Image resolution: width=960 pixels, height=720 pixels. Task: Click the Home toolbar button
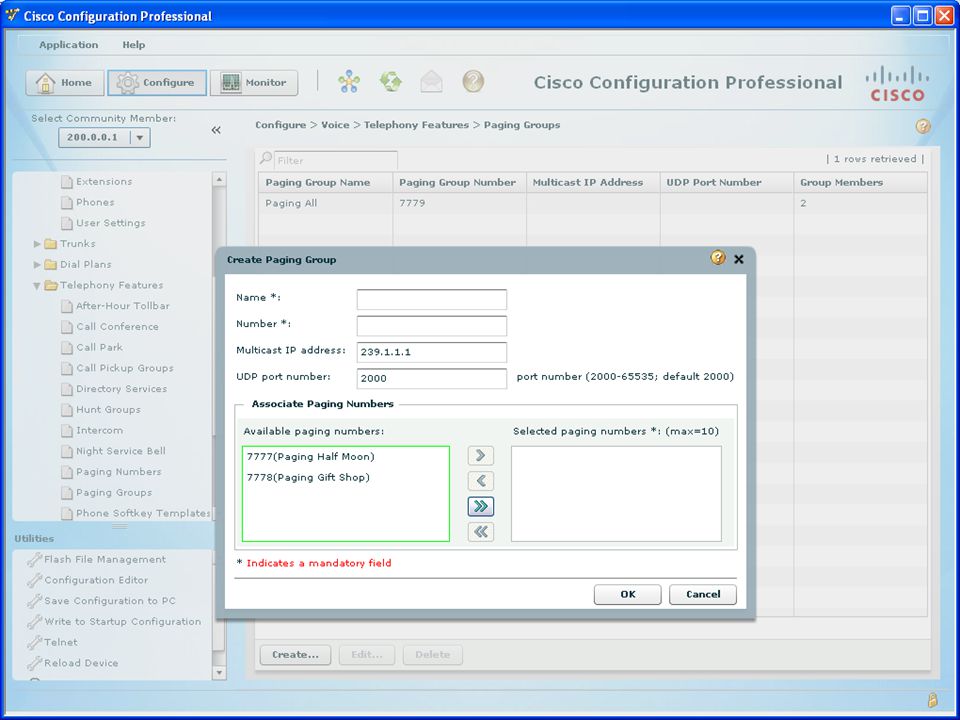tap(65, 83)
